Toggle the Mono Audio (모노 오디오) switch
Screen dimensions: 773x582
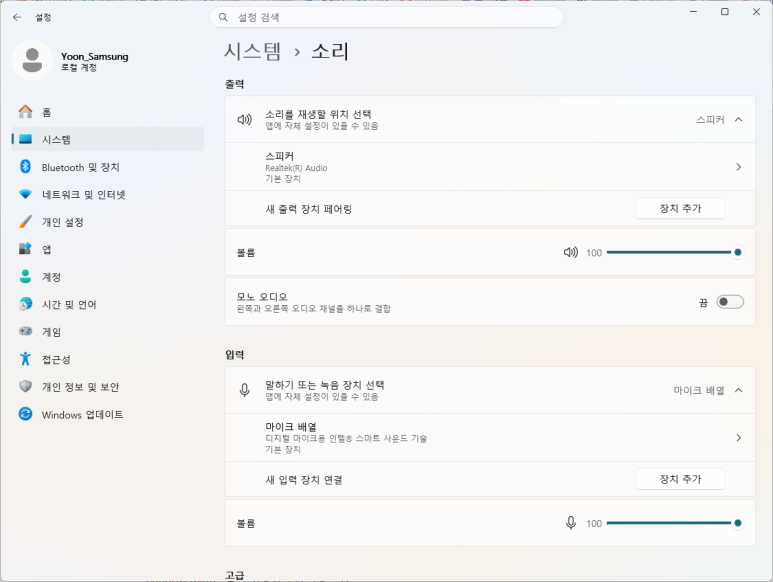pos(730,302)
